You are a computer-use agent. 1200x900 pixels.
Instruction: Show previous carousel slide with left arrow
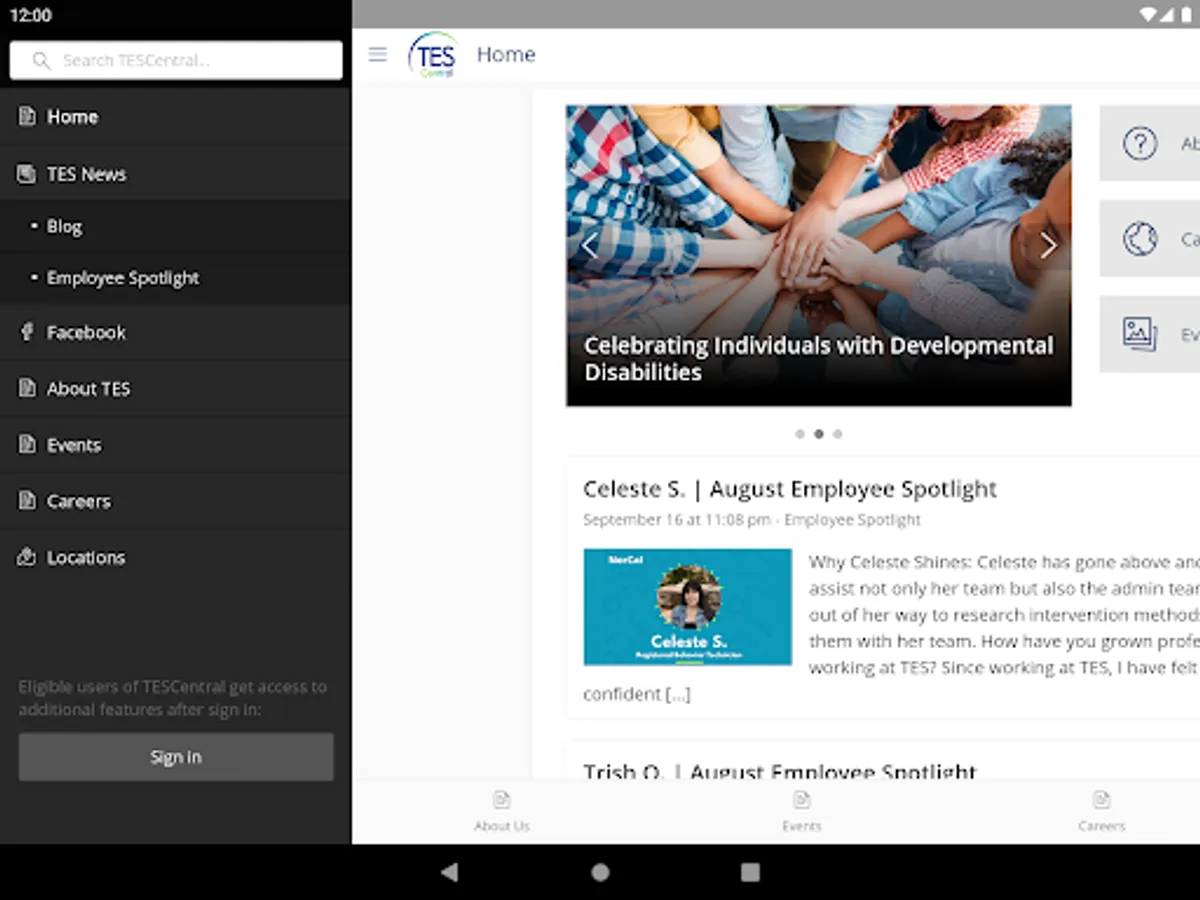point(589,245)
